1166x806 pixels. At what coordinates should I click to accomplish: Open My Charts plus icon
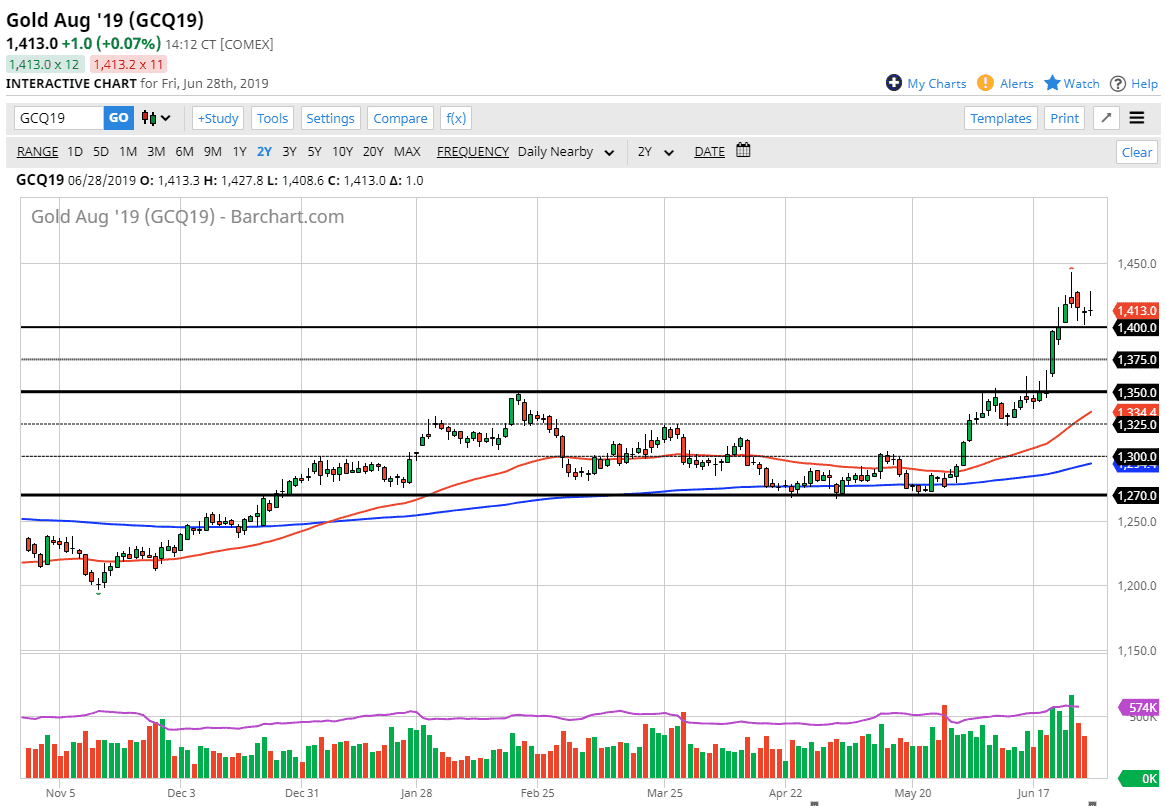coord(894,83)
